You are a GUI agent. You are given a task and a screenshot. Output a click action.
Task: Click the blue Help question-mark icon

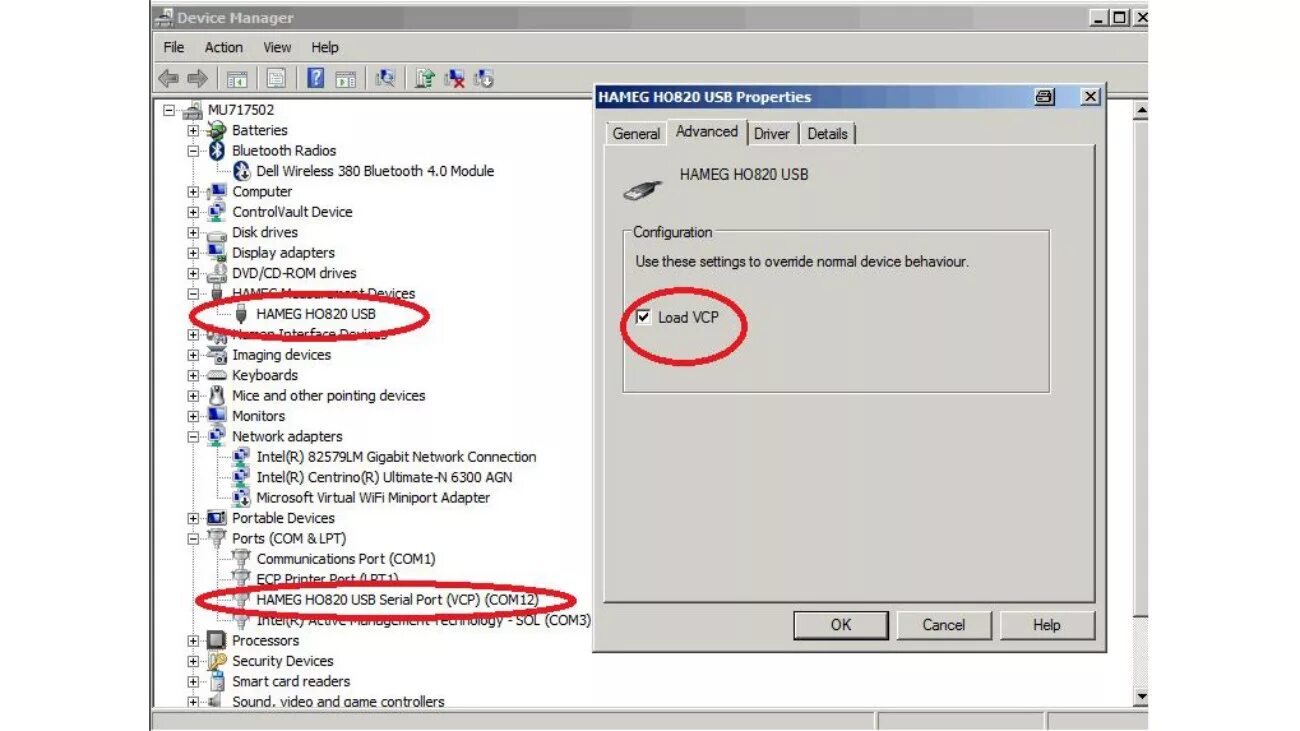[x=315, y=78]
